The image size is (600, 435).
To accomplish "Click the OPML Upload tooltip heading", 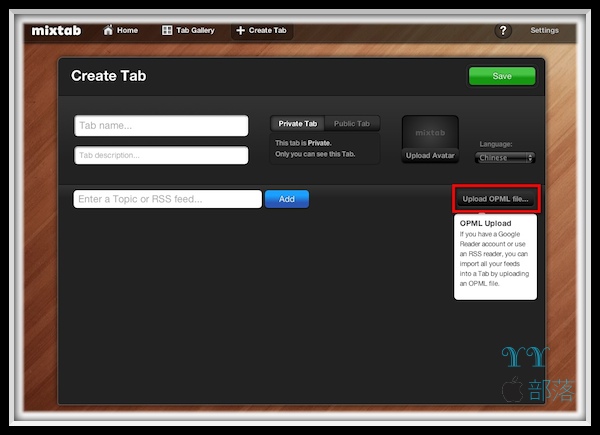I will coord(485,223).
